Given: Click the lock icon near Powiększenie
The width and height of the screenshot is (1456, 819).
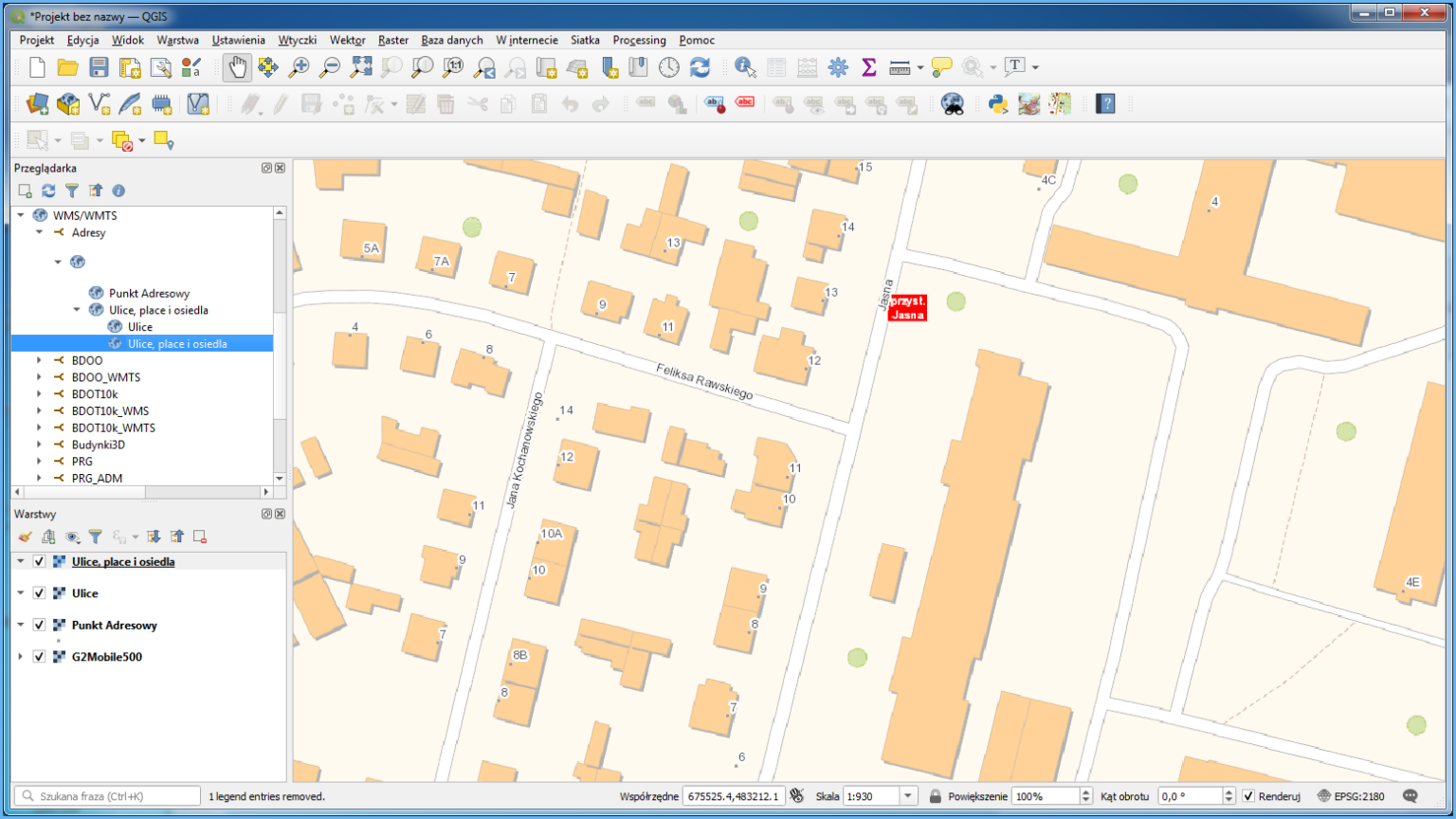Looking at the screenshot, I should [x=936, y=796].
